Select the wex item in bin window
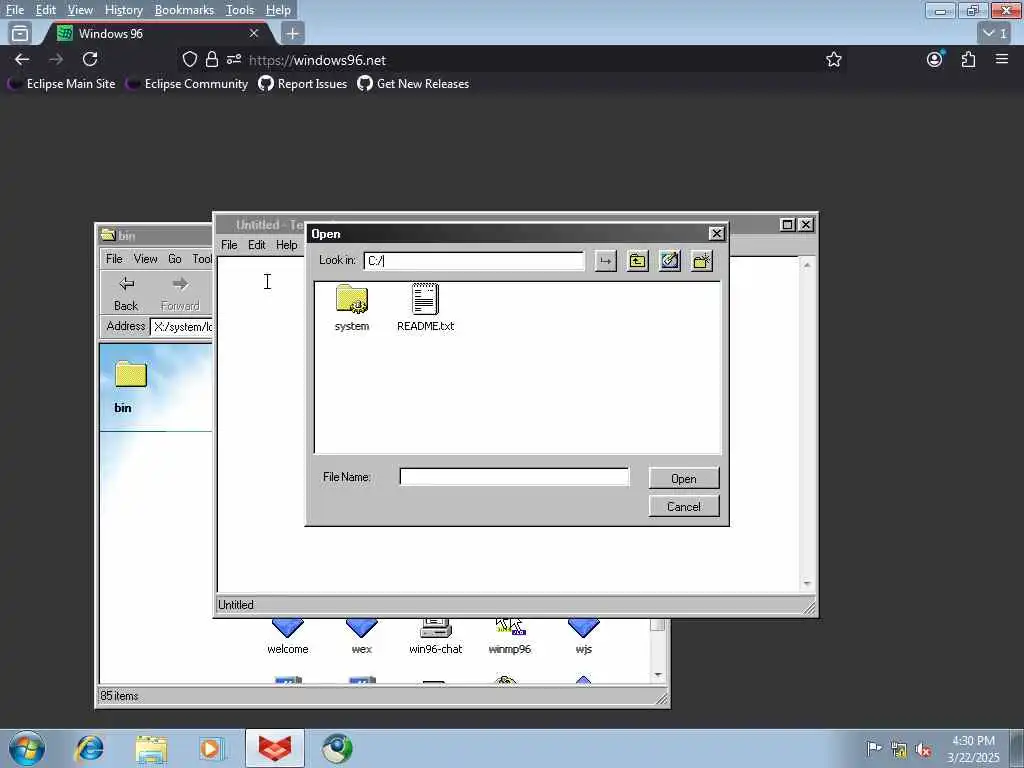This screenshot has height=768, width=1024. coord(362,637)
